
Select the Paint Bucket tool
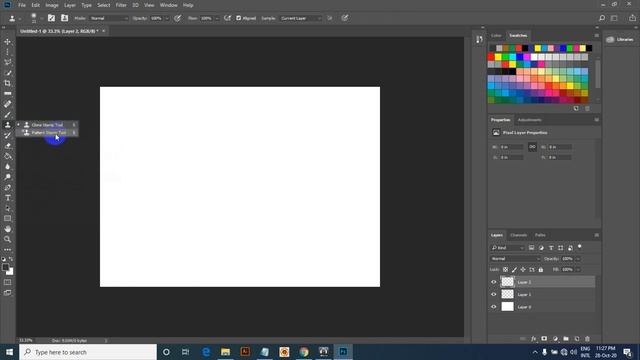[7, 156]
